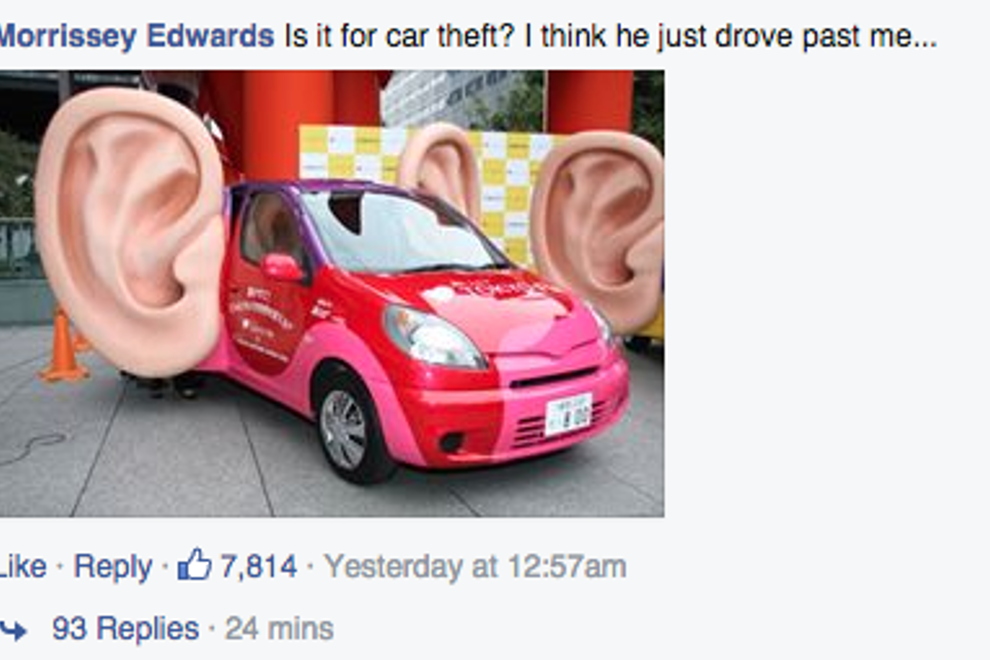Screen dimensions: 990x660
Task: Click the car's license plate in photo
Action: (x=568, y=414)
